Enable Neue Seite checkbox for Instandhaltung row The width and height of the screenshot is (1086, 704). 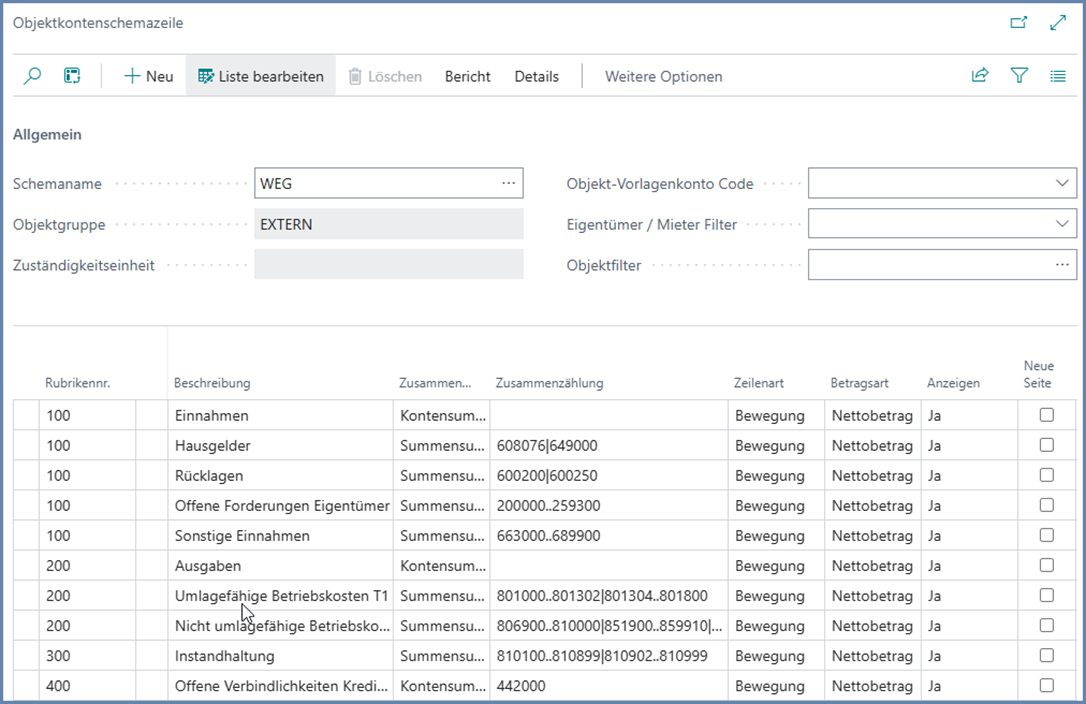1046,655
